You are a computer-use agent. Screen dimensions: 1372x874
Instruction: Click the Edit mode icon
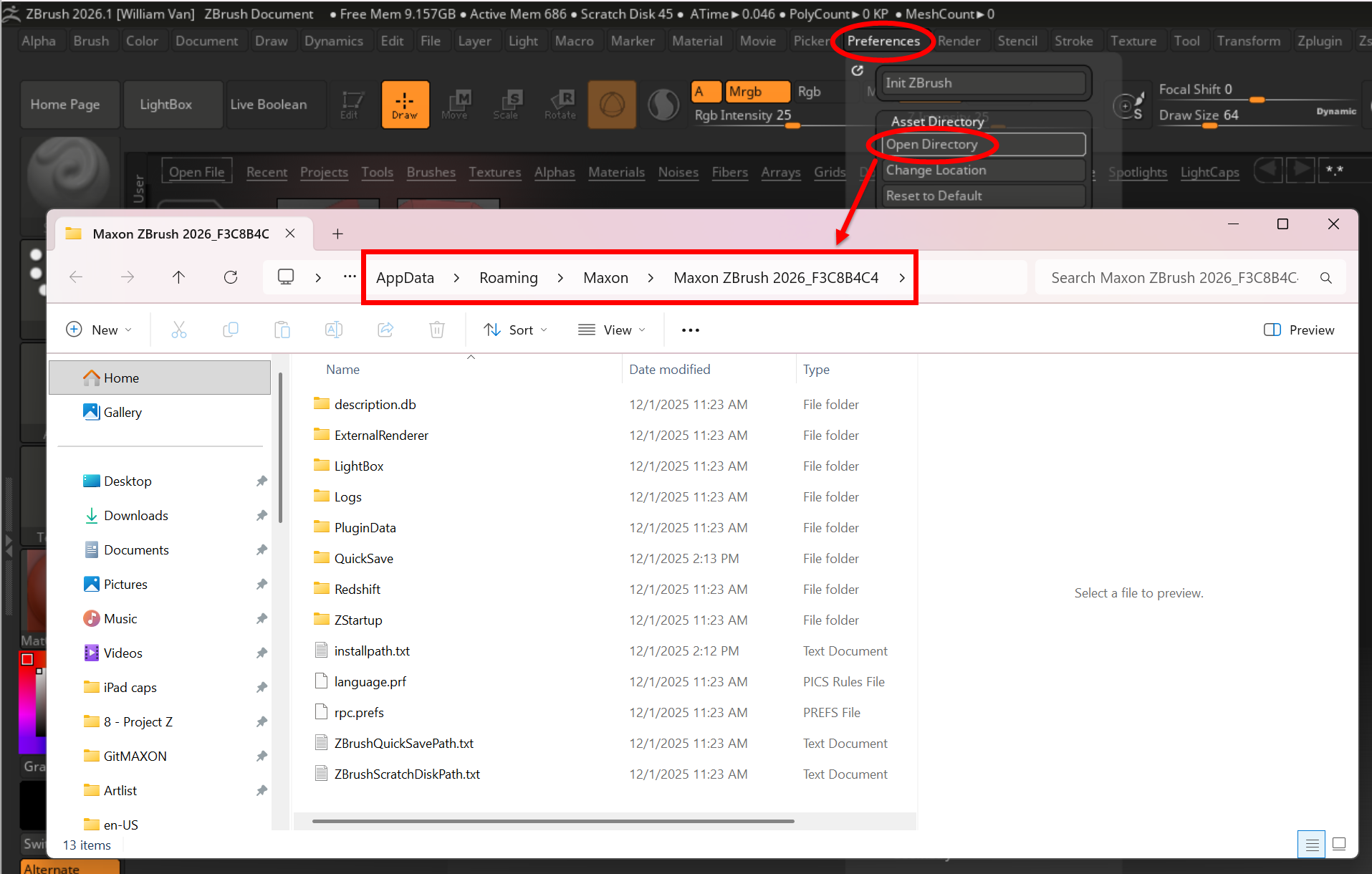pos(350,105)
